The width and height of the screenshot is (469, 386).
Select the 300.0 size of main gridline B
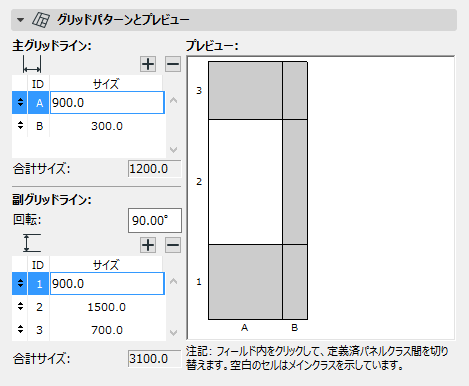coord(107,126)
